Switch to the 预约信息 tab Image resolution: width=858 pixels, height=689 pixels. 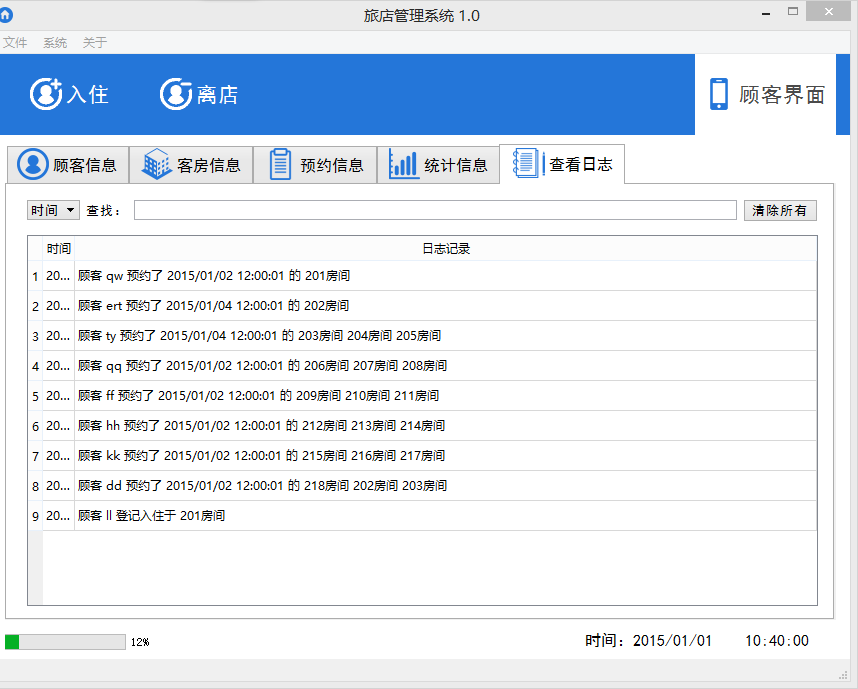point(315,164)
